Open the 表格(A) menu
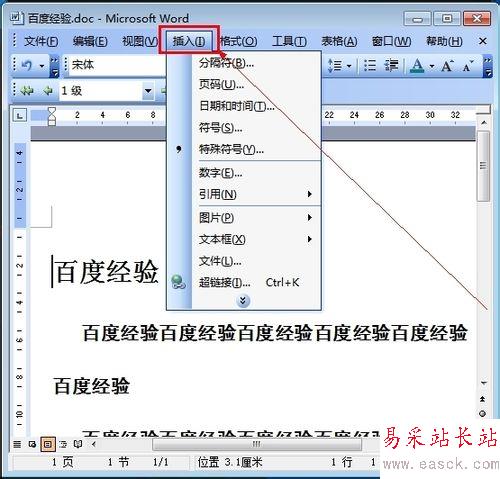Screen dimensions: 500x479 coord(339,41)
